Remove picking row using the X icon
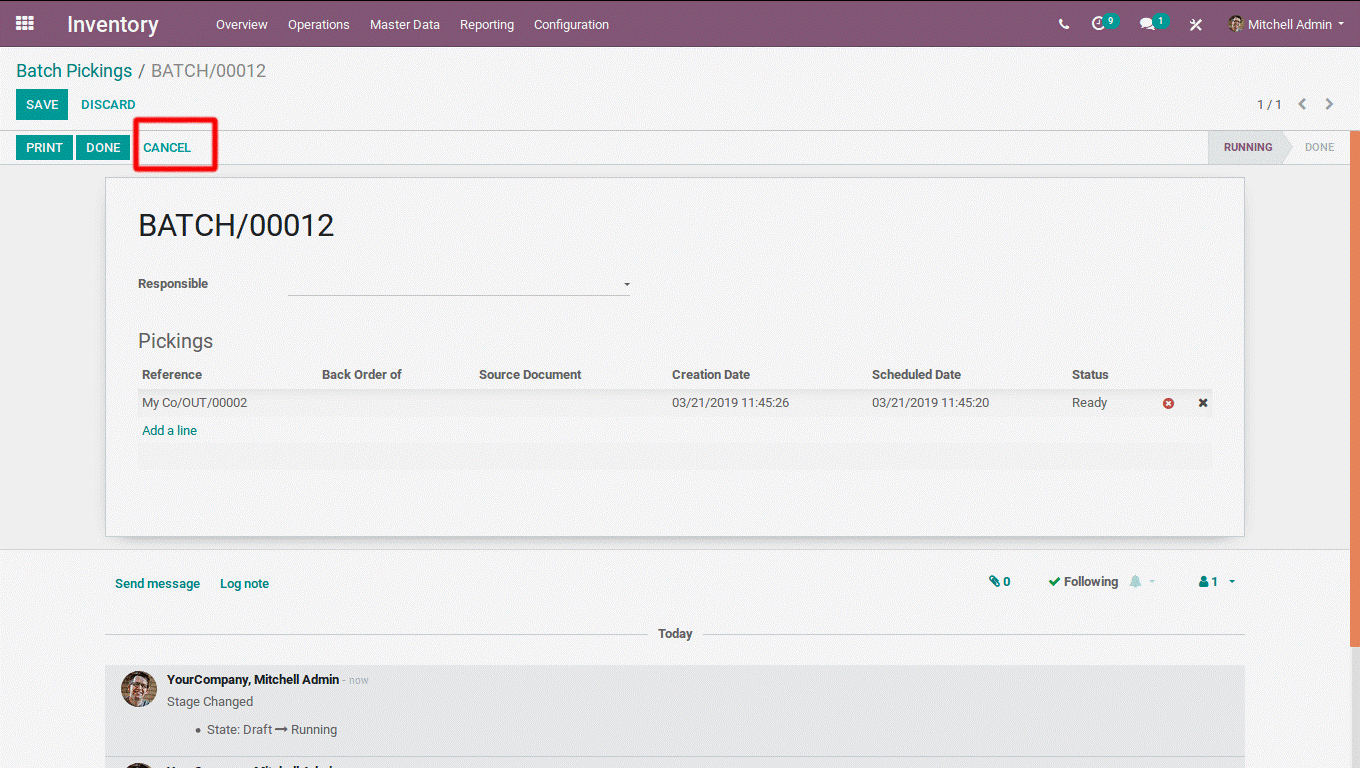Viewport: 1360px width, 768px height. coord(1203,403)
